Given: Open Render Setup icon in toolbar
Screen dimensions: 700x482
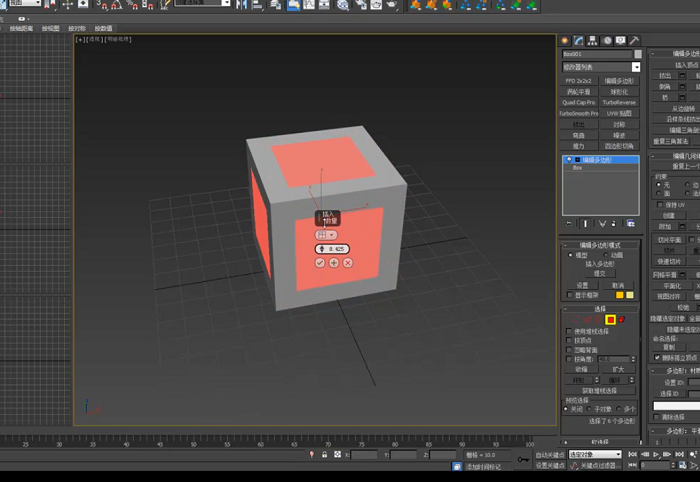Looking at the screenshot, I should pos(360,4).
